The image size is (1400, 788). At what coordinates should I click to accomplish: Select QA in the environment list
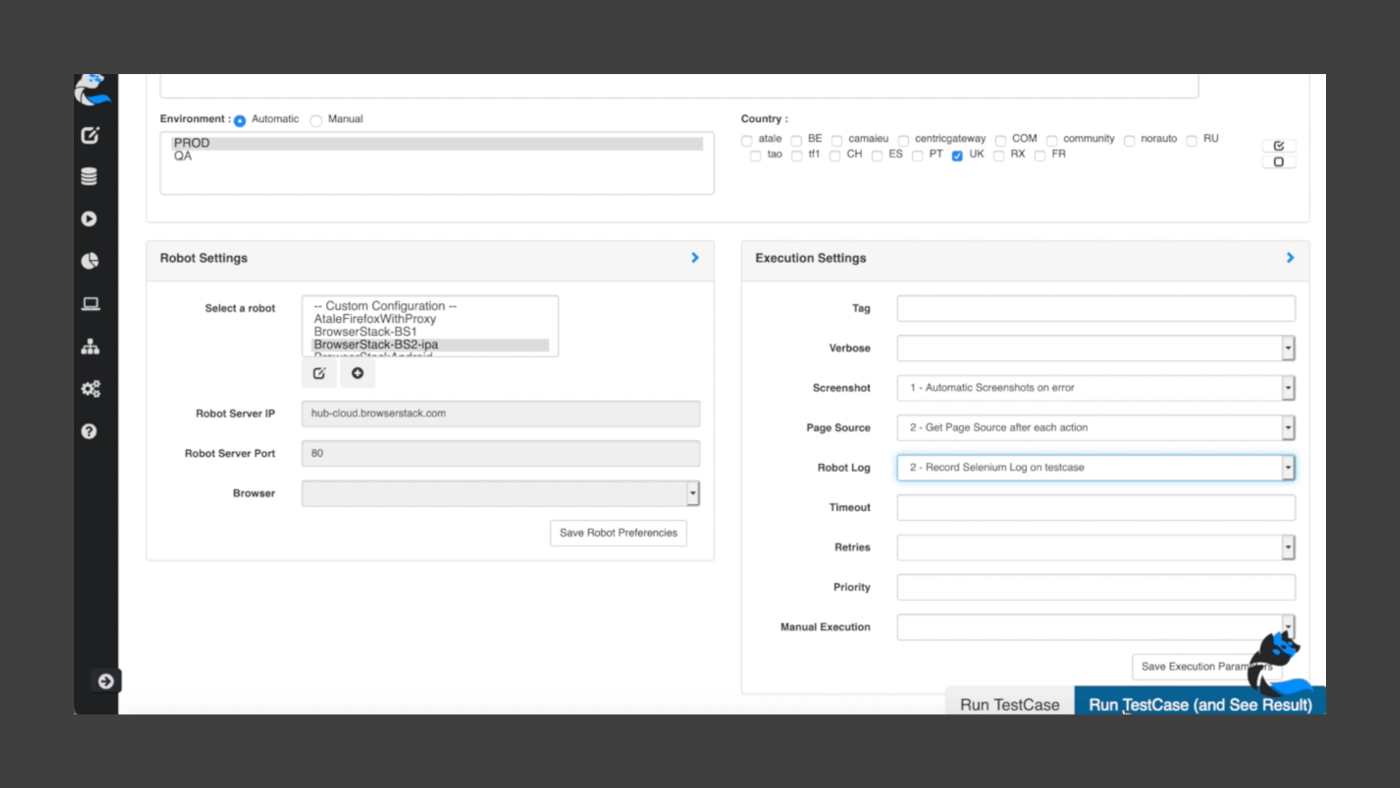point(437,156)
